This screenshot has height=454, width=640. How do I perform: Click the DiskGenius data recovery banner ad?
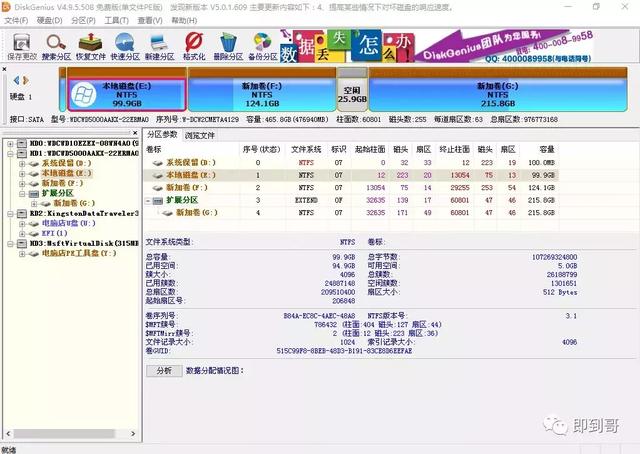436,46
